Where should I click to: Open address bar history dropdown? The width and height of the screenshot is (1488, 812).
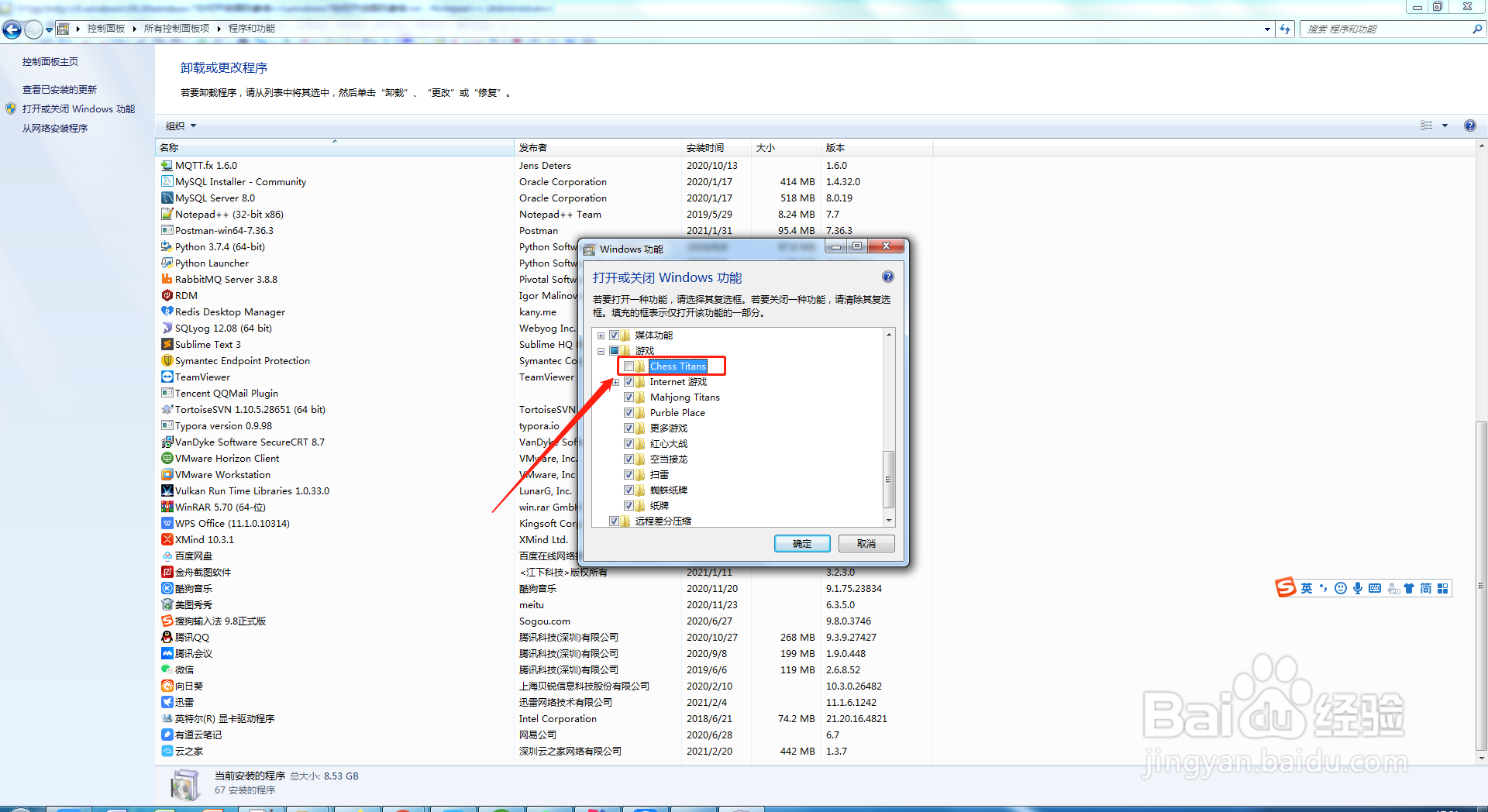click(x=1267, y=29)
